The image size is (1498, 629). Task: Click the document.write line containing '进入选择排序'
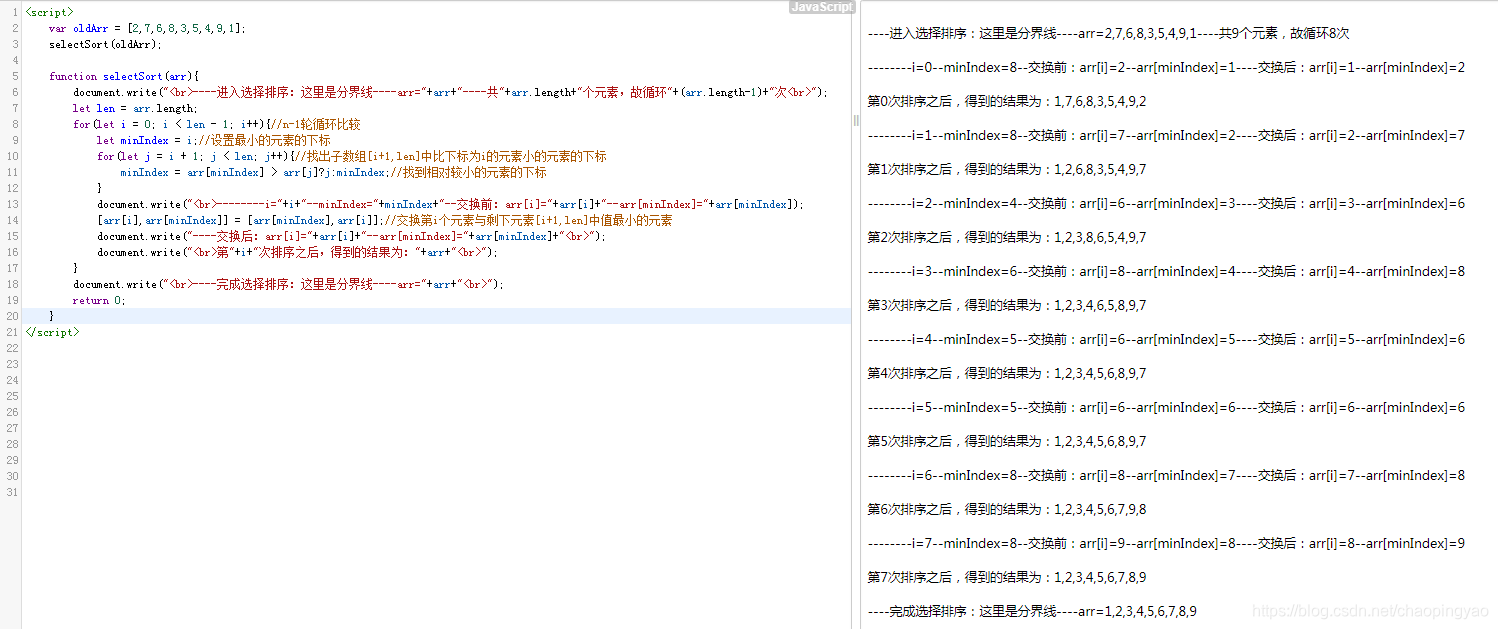451,92
